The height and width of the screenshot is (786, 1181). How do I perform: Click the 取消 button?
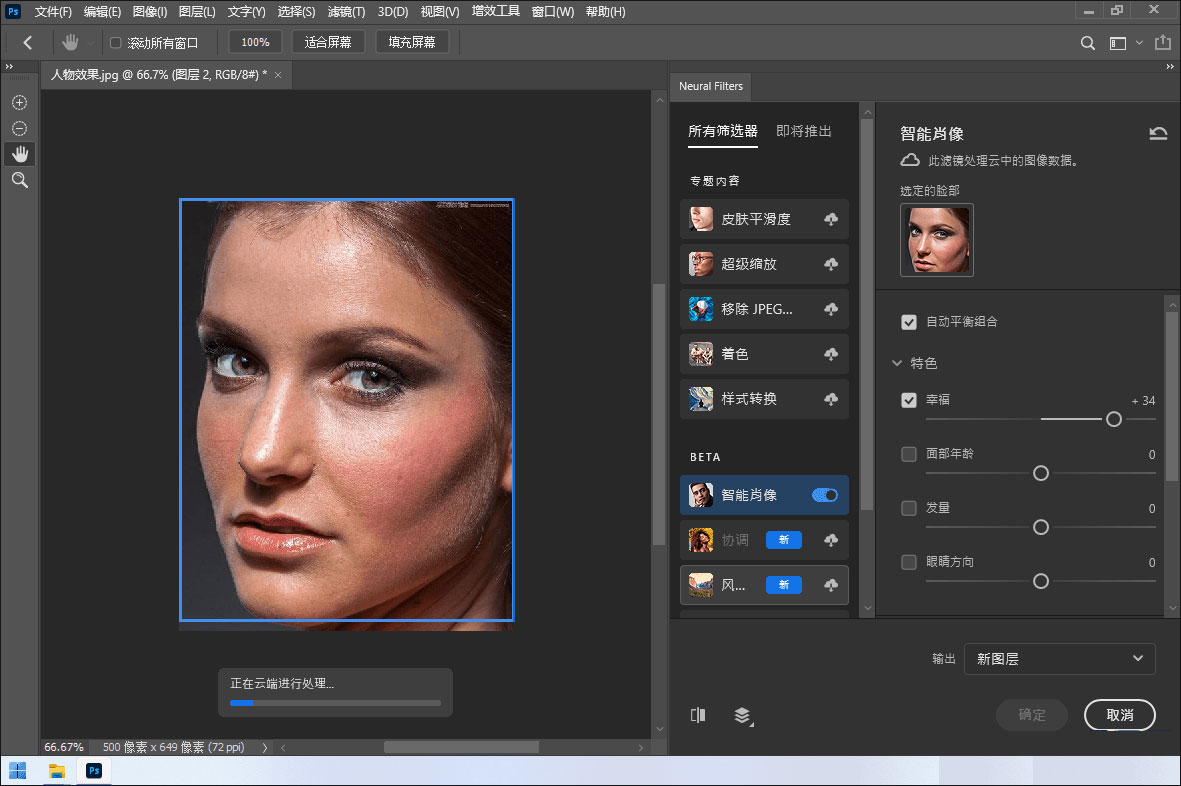1119,715
